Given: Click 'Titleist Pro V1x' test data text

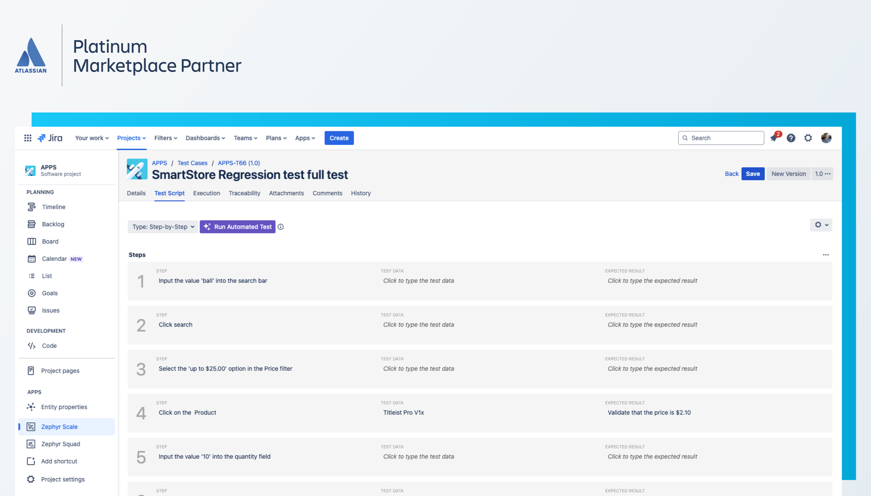Looking at the screenshot, I should 403,412.
